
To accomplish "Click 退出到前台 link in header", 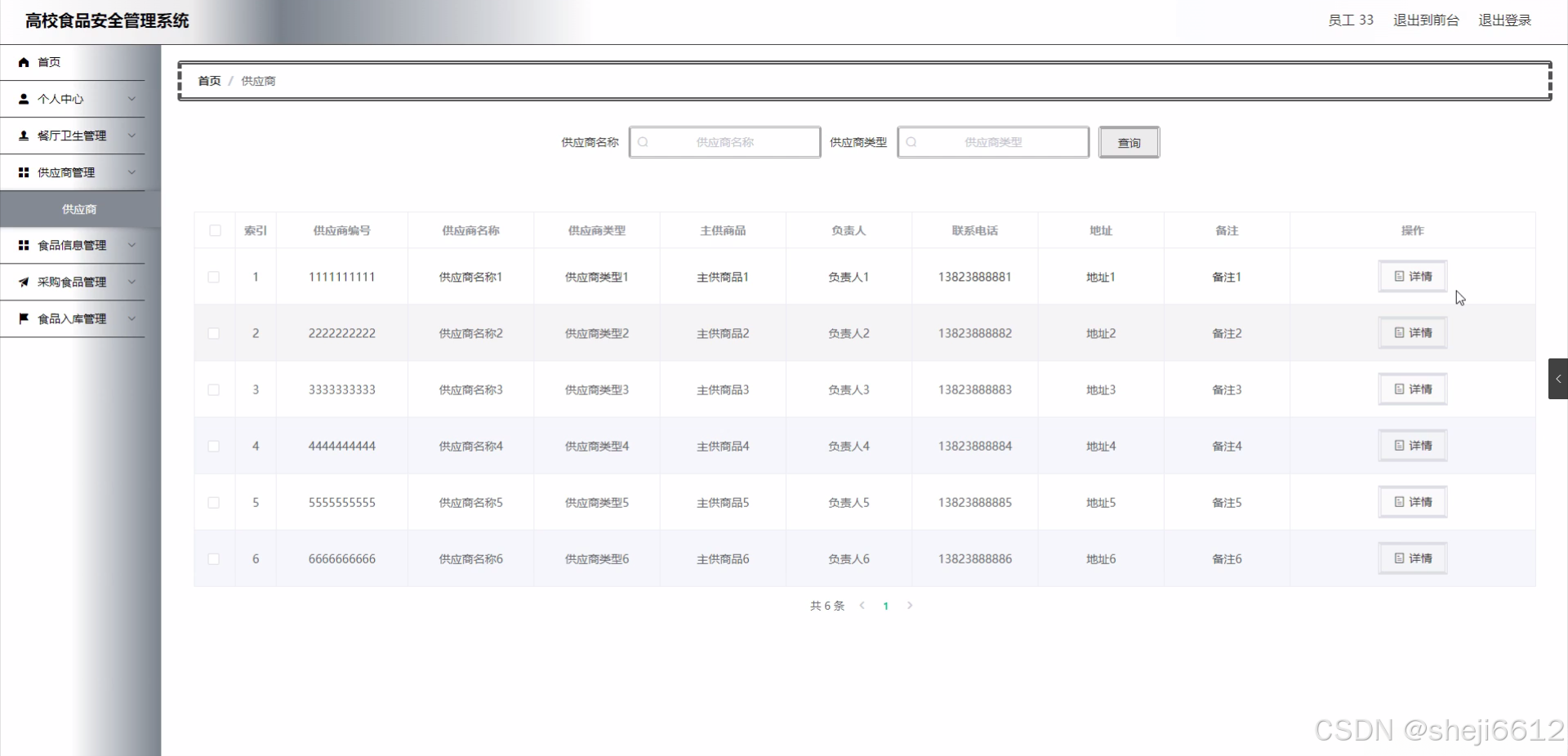I will [1426, 20].
